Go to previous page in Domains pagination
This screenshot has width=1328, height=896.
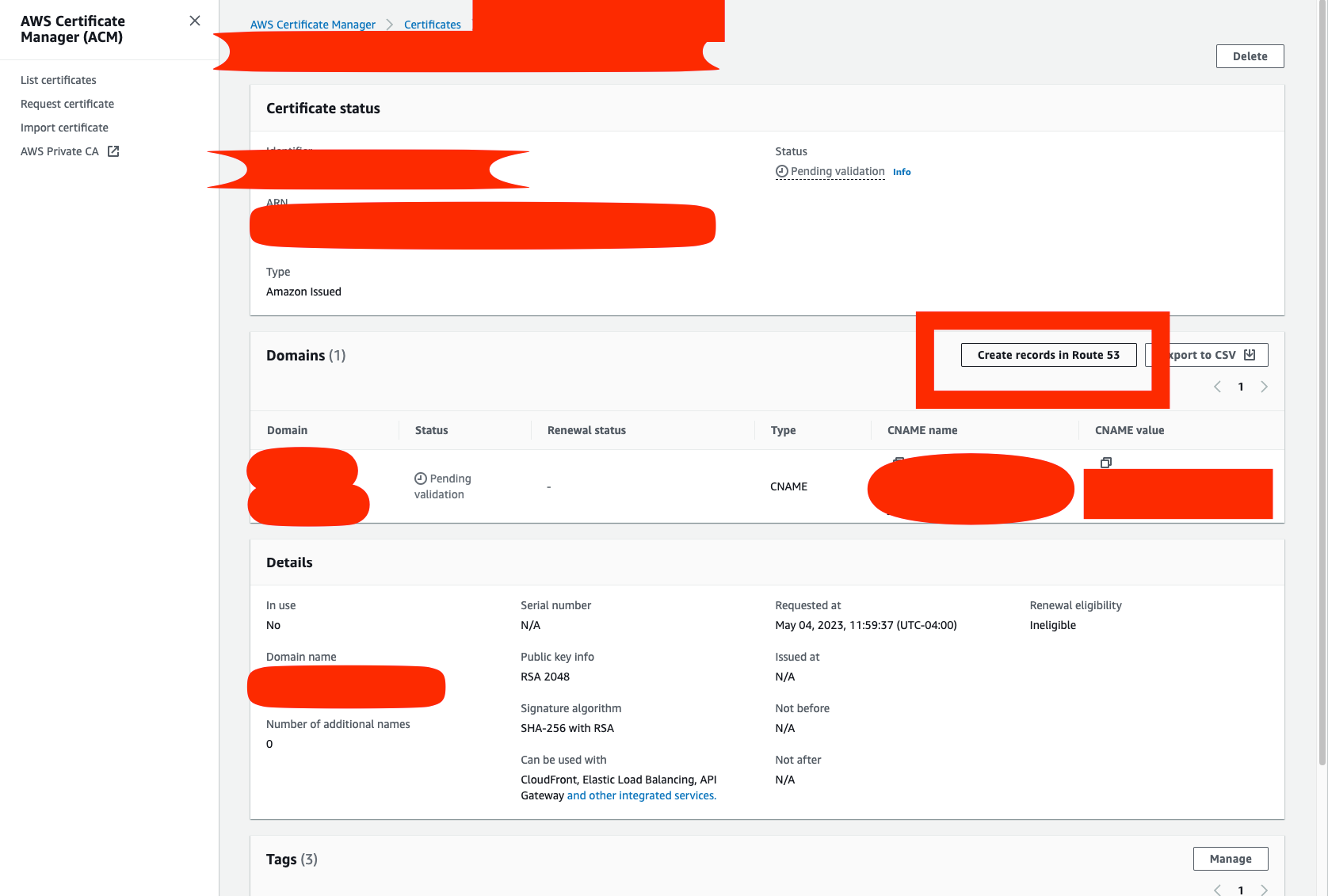pyautogui.click(x=1217, y=387)
